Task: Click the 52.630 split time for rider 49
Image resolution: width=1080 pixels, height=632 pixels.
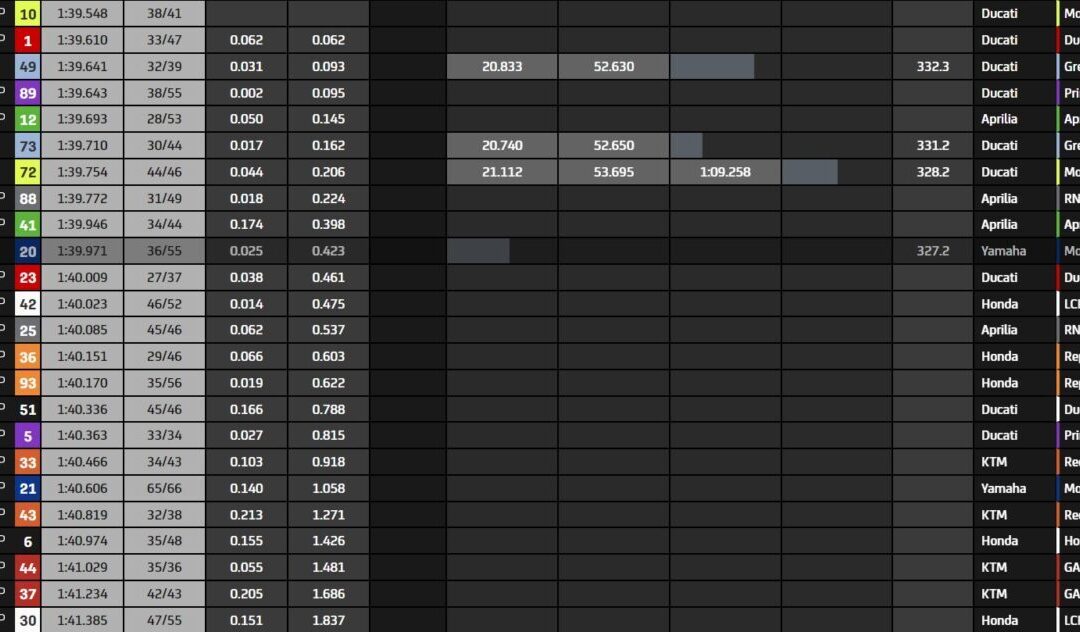Action: (613, 66)
